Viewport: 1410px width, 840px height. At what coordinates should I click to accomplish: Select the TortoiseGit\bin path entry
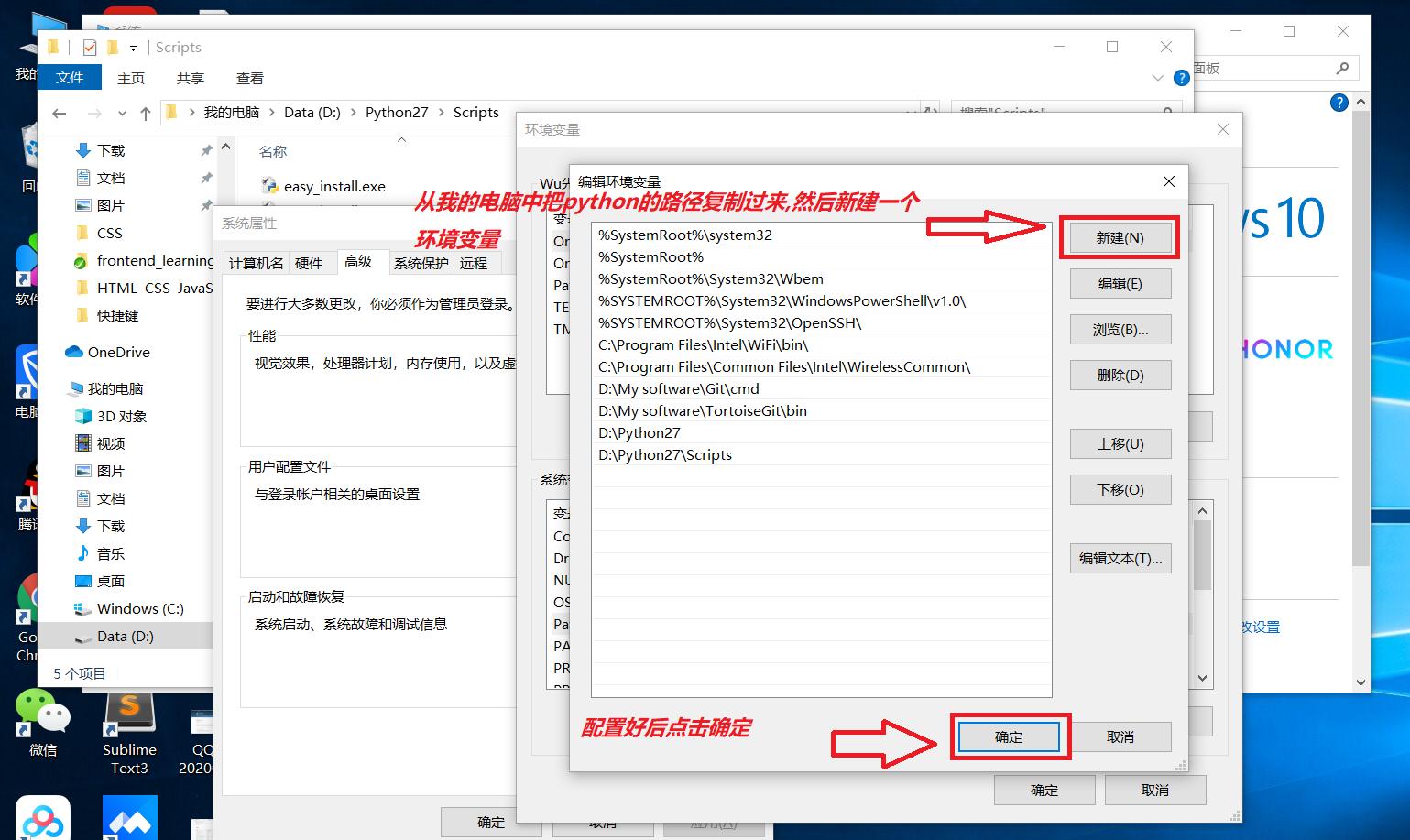[821, 411]
